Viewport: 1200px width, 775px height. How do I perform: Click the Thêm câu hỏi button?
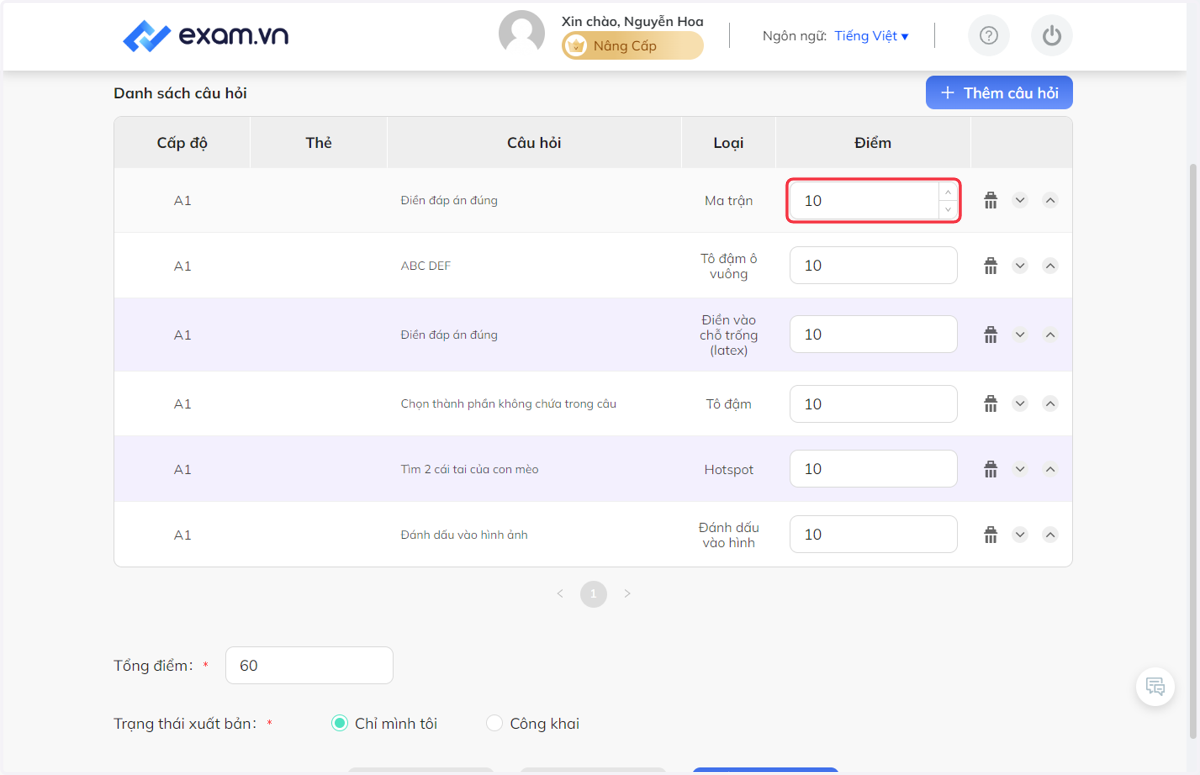point(999,93)
